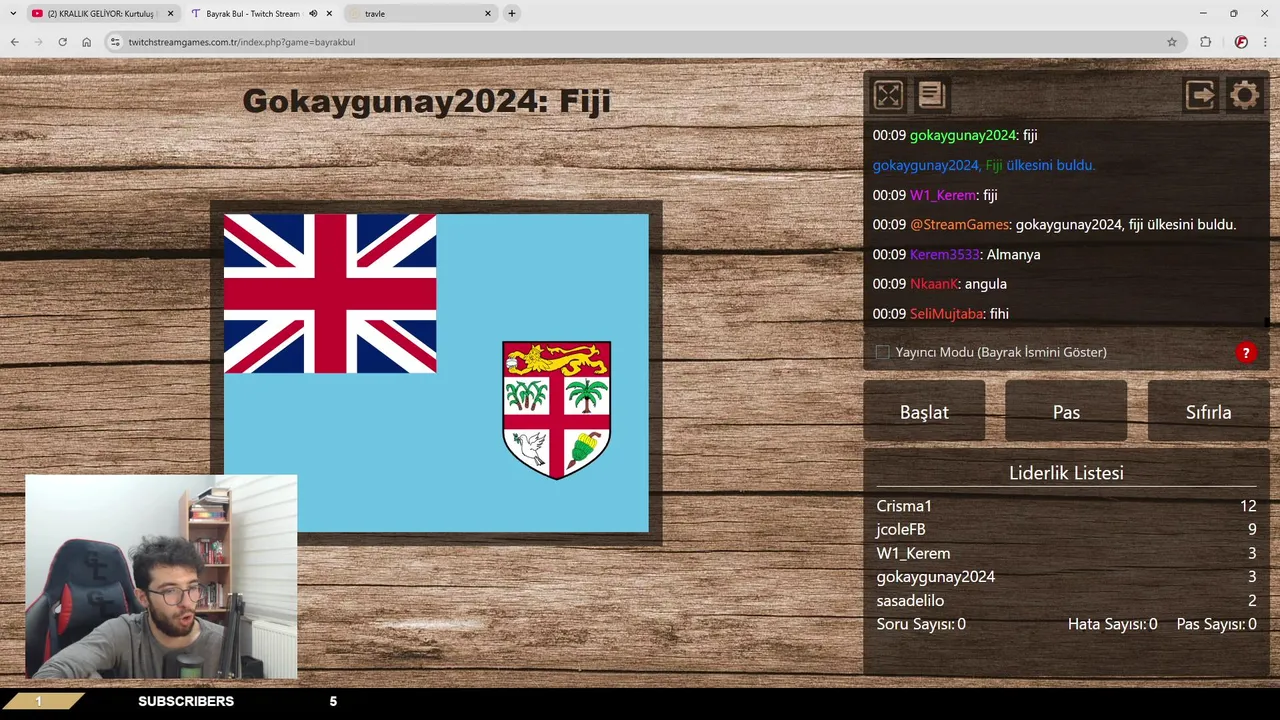Image resolution: width=1280 pixels, height=720 pixels.
Task: Click the Fiji flag image
Action: point(436,373)
